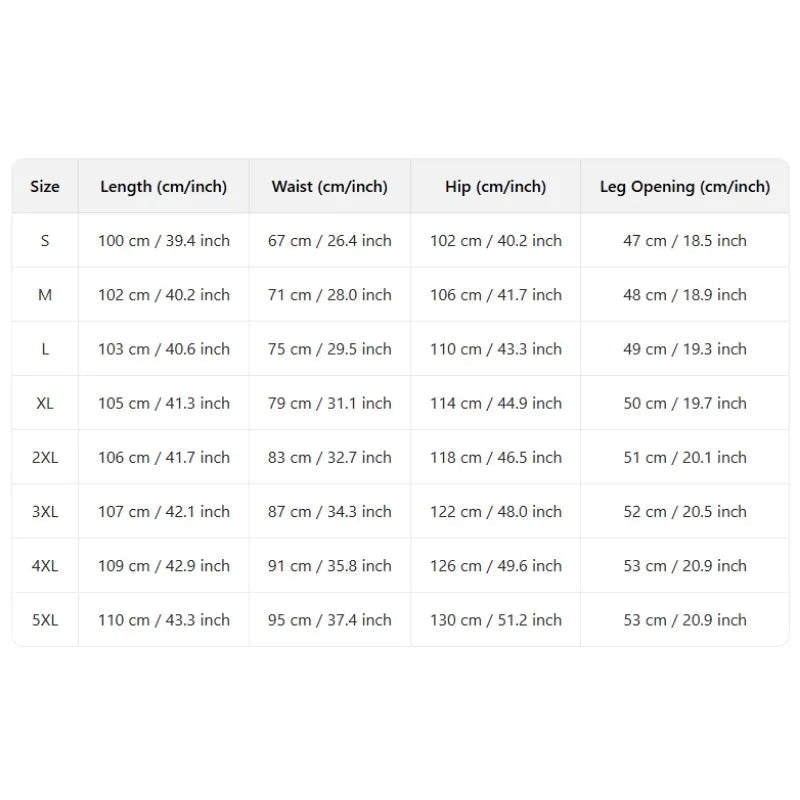Select the 3XL size row label

(45, 512)
